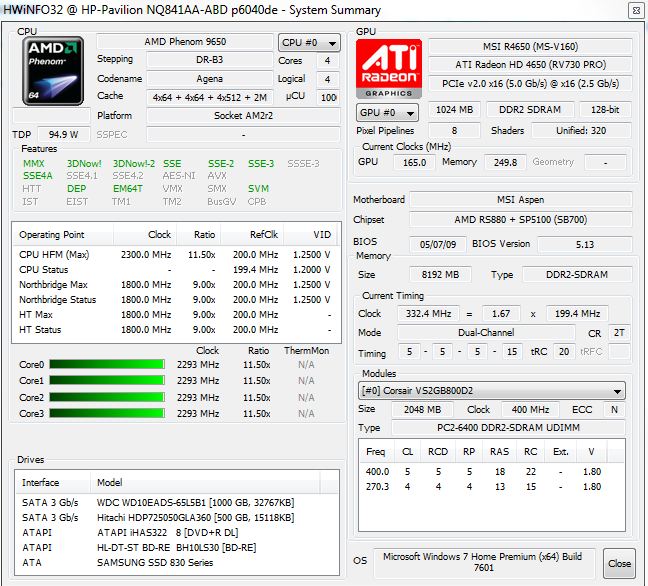Click the tRC value 20 field
Screen dimensions: 648x586
pyautogui.click(x=564, y=352)
